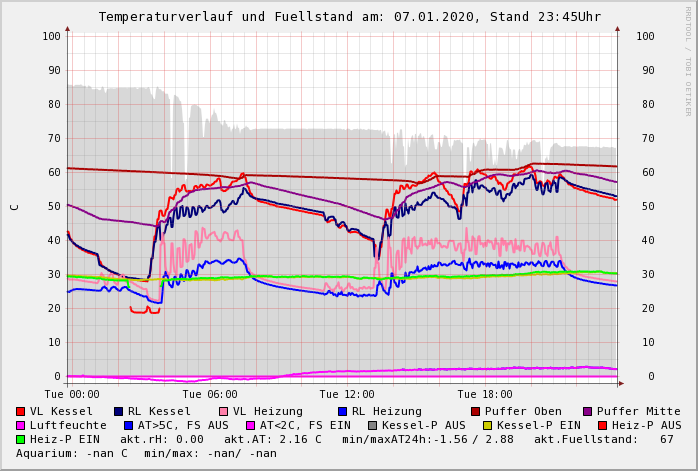Viewport: 698px width, 471px height.
Task: Click the purple Puffer Mitte legend swatch
Action: click(587, 412)
